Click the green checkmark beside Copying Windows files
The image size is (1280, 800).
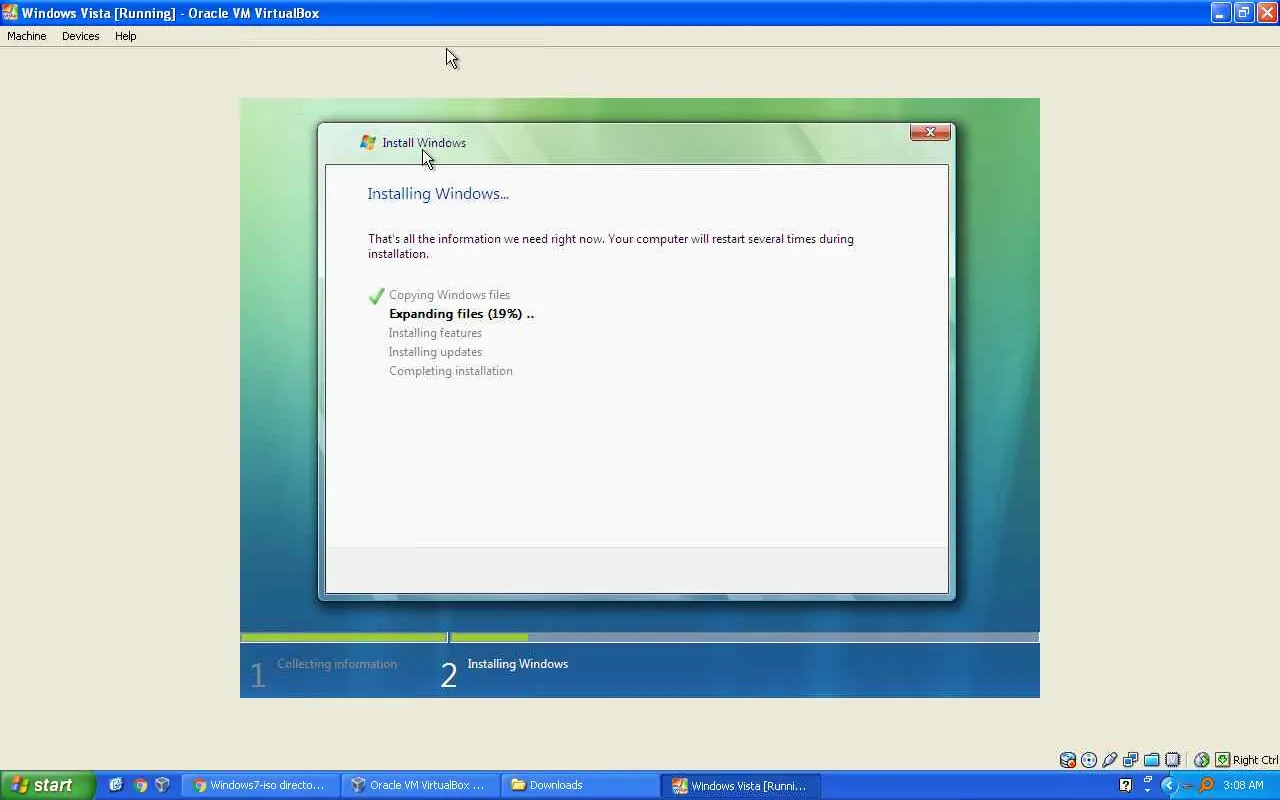tap(376, 296)
